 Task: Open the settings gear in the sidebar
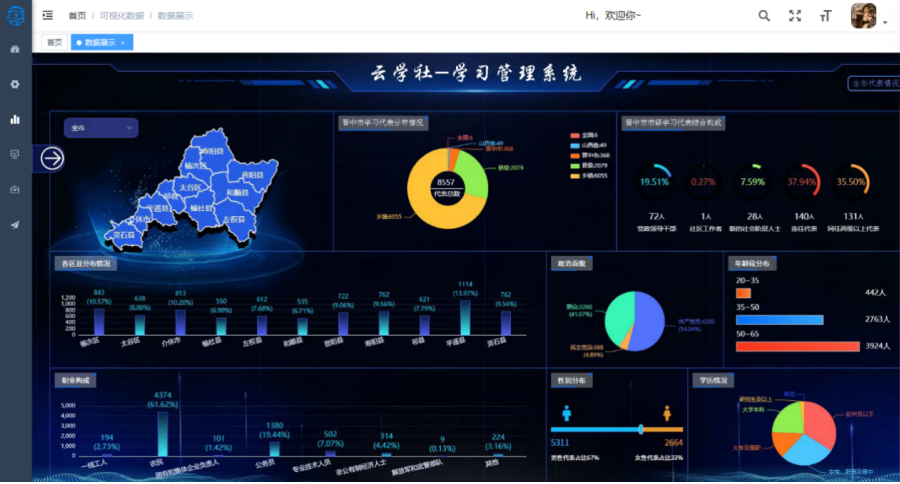coord(15,84)
